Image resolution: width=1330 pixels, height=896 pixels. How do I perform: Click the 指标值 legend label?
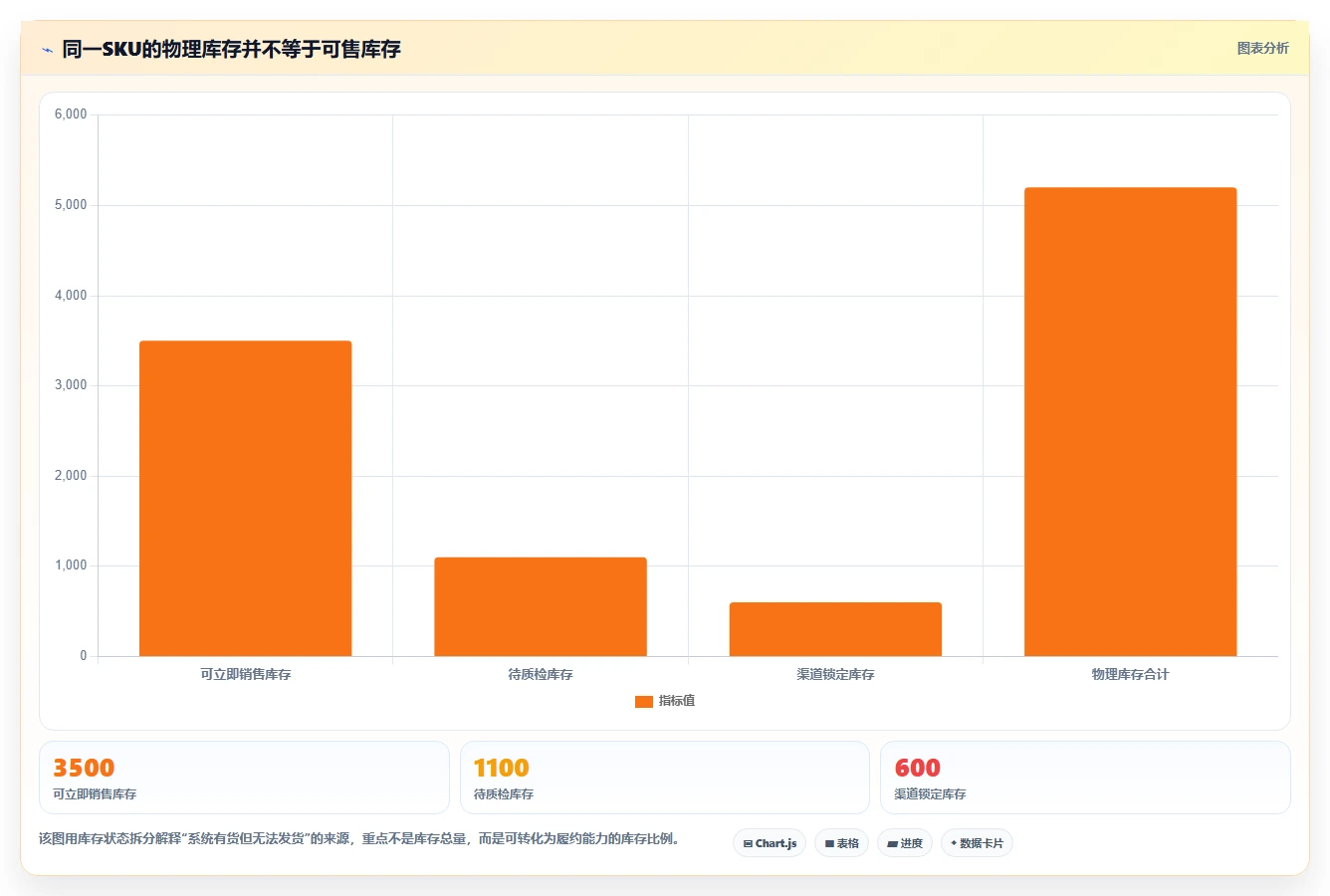pos(677,701)
